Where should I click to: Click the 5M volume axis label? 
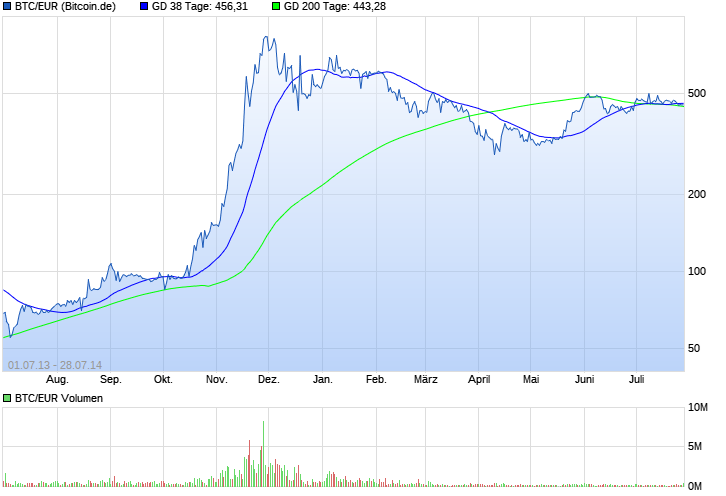695,446
